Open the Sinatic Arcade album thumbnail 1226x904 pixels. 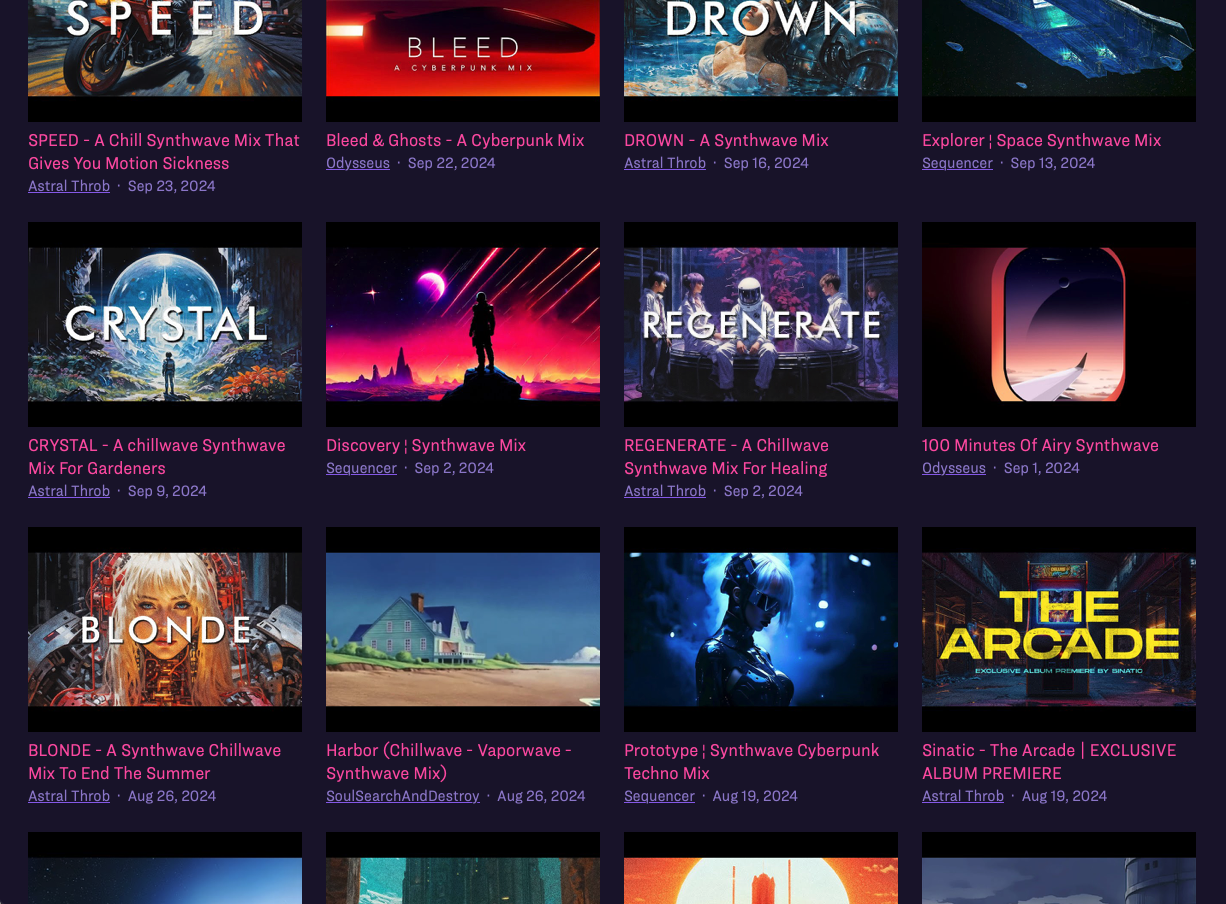(1059, 629)
